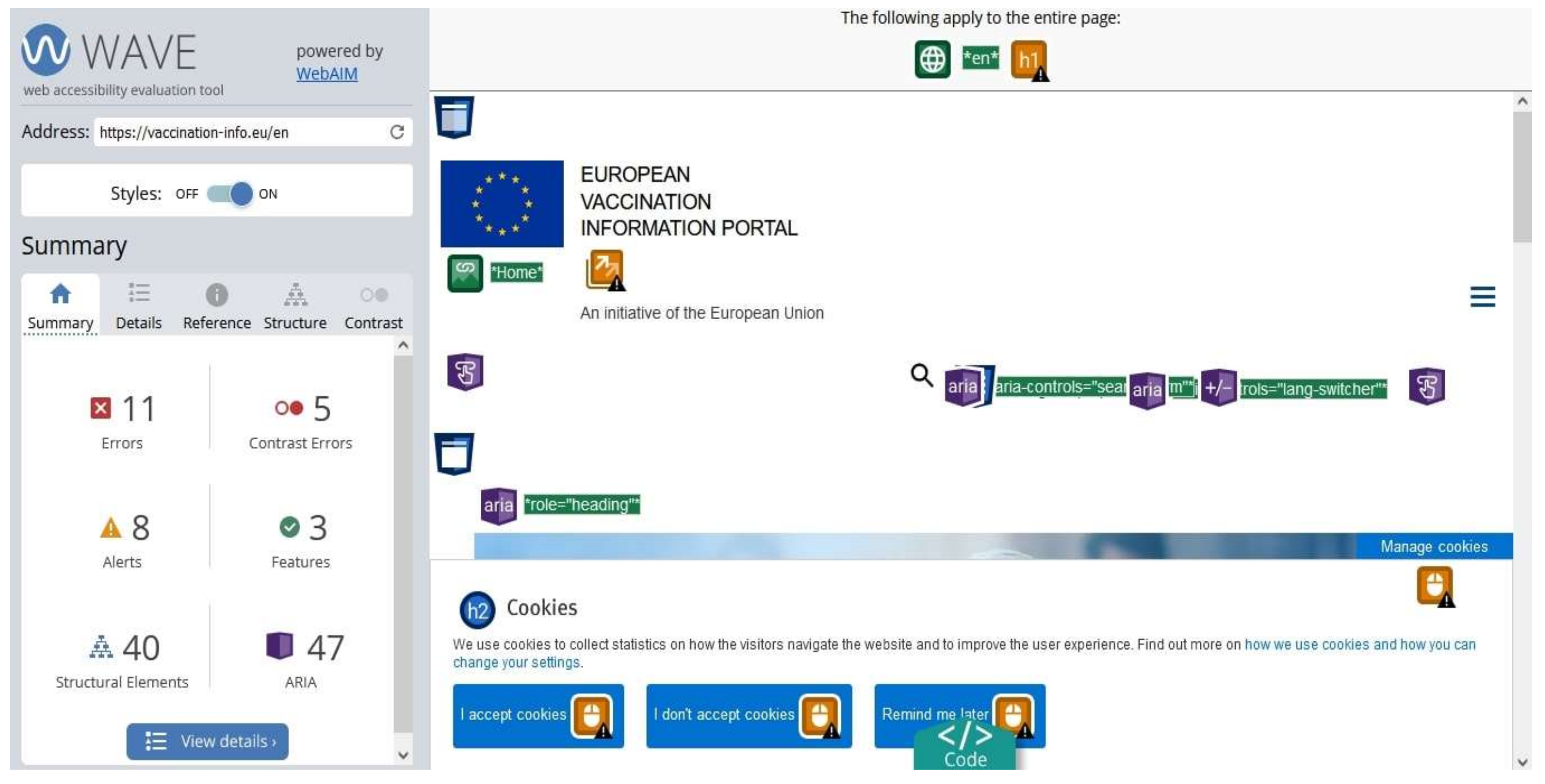Toggle the Styles on/off switch
This screenshot has width=1545, height=784.
click(230, 194)
